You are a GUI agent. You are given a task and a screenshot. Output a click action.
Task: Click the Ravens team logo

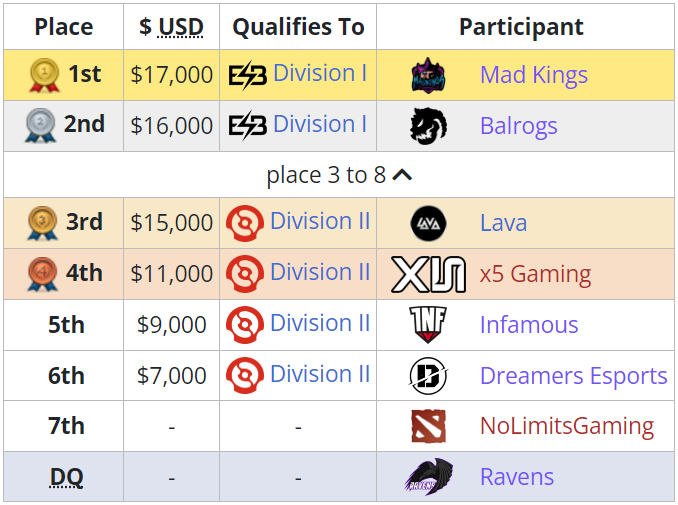pyautogui.click(x=428, y=477)
